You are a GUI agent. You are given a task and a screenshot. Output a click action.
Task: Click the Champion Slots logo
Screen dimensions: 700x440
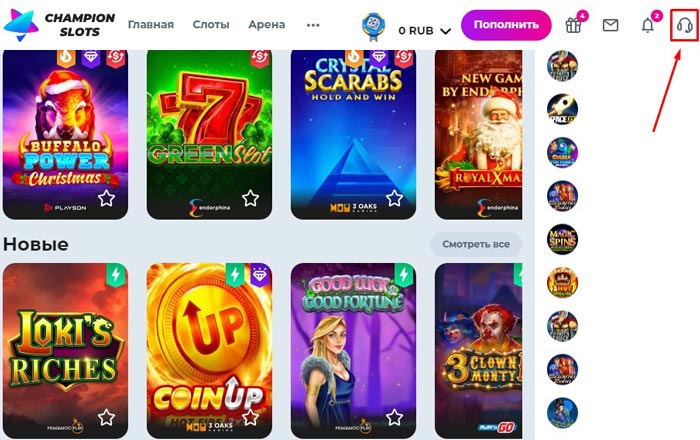pyautogui.click(x=59, y=25)
